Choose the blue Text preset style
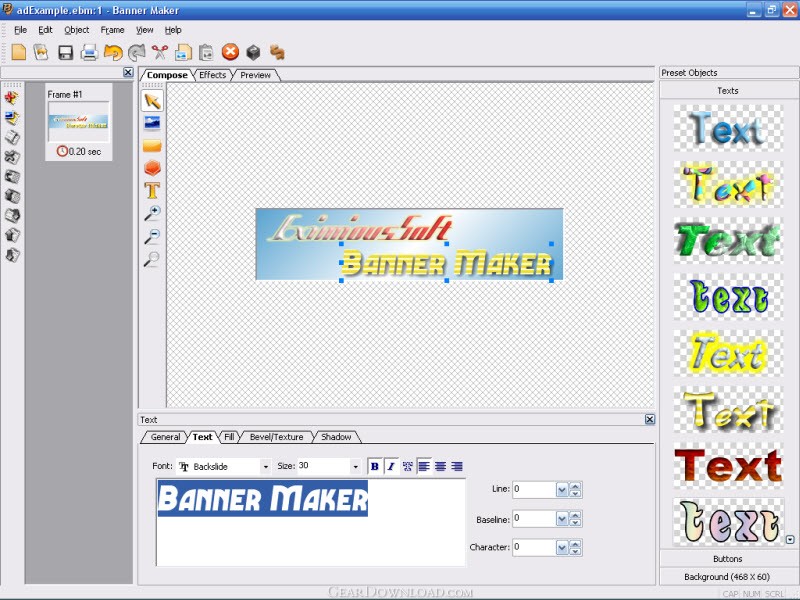The height and width of the screenshot is (600, 800). (x=728, y=129)
